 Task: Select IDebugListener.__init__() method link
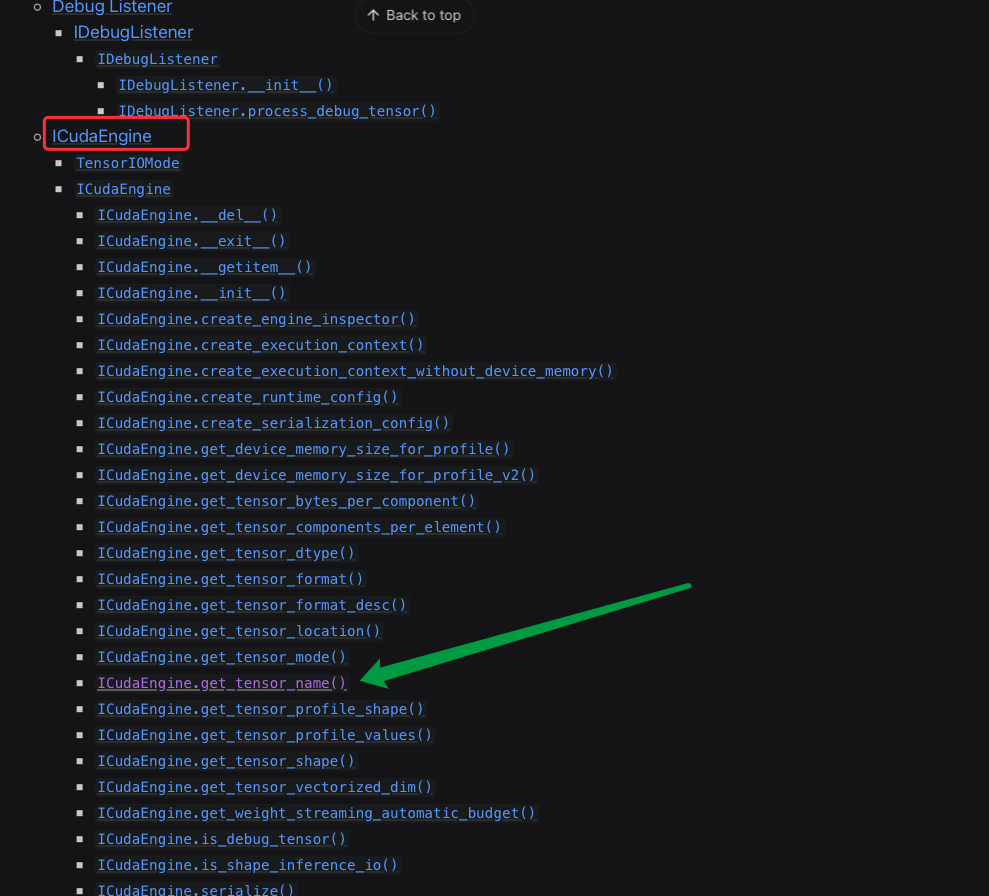pos(226,85)
